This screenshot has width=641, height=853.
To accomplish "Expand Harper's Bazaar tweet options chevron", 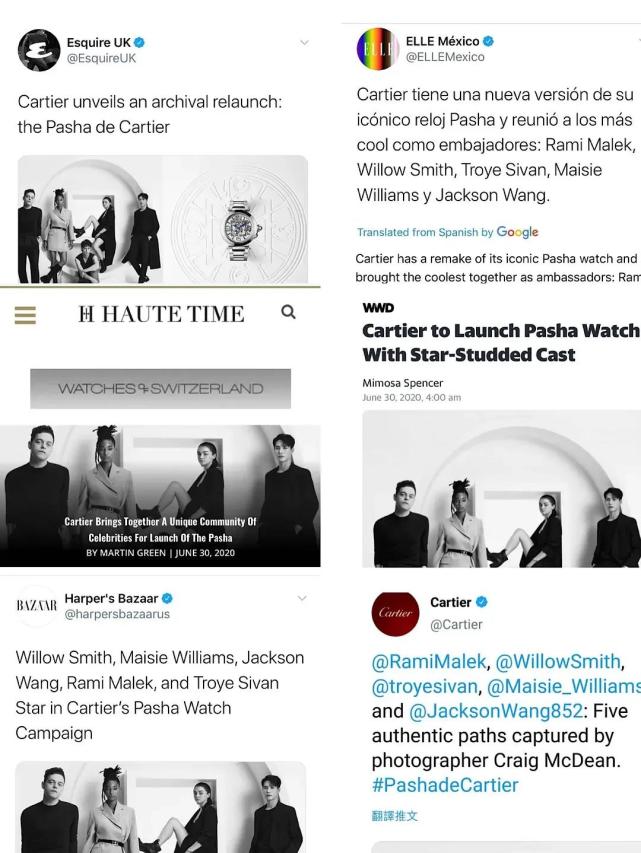I will [x=303, y=598].
